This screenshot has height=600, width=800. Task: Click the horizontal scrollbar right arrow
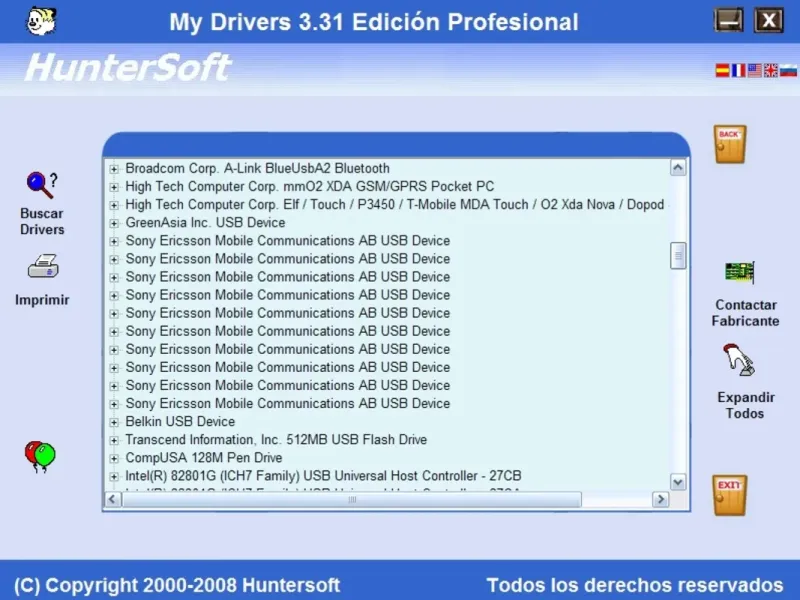660,499
